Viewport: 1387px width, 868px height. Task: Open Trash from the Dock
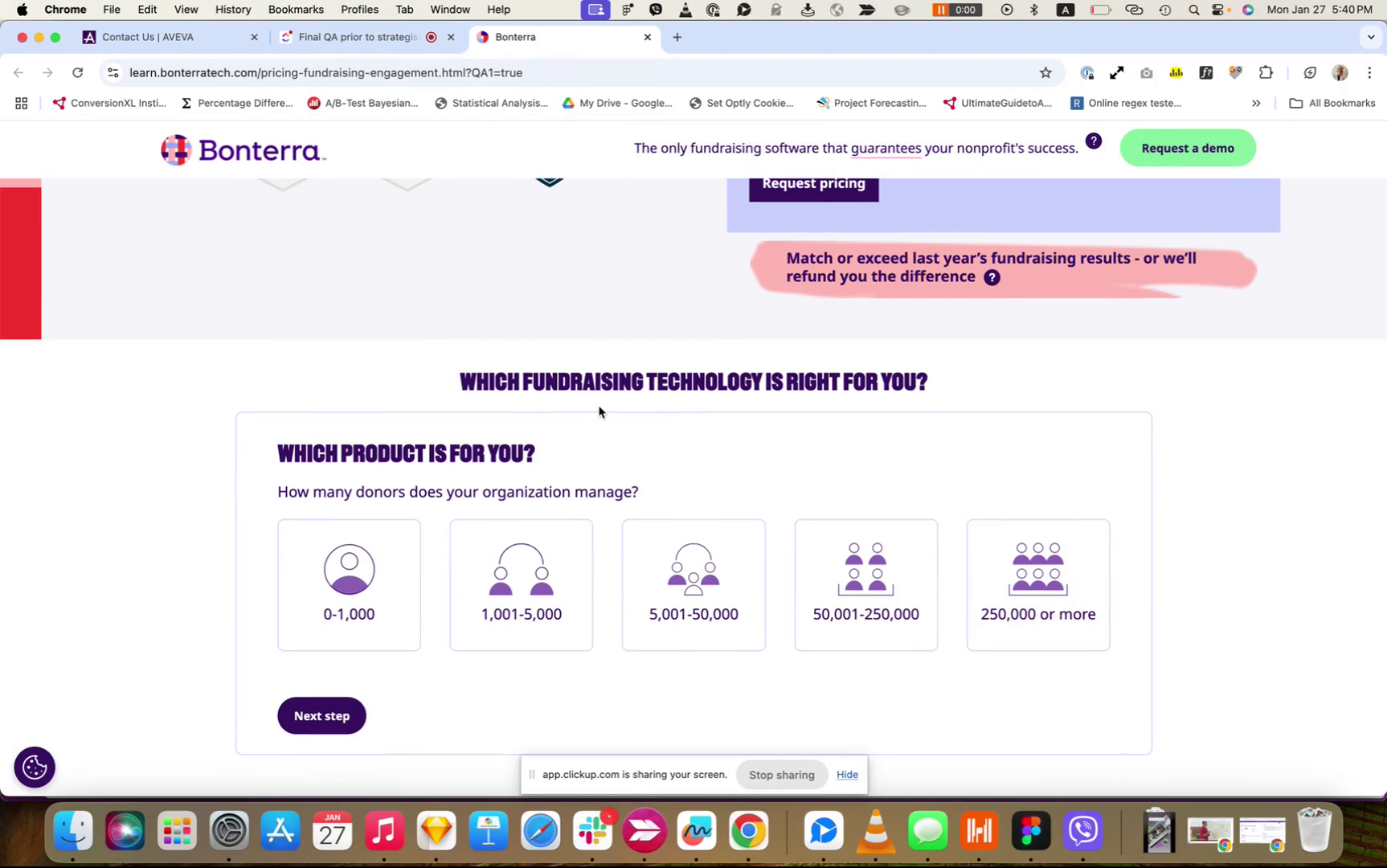coord(1315,831)
